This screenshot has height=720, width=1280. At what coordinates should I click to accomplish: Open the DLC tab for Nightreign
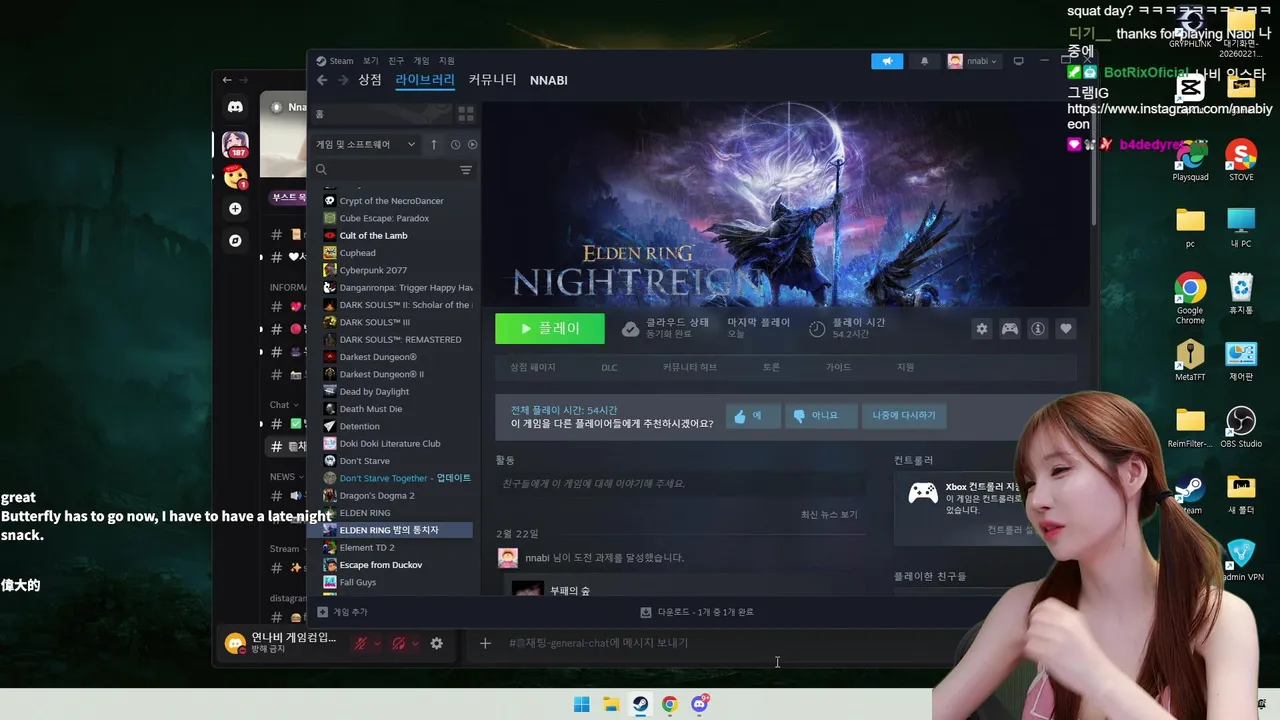[609, 368]
